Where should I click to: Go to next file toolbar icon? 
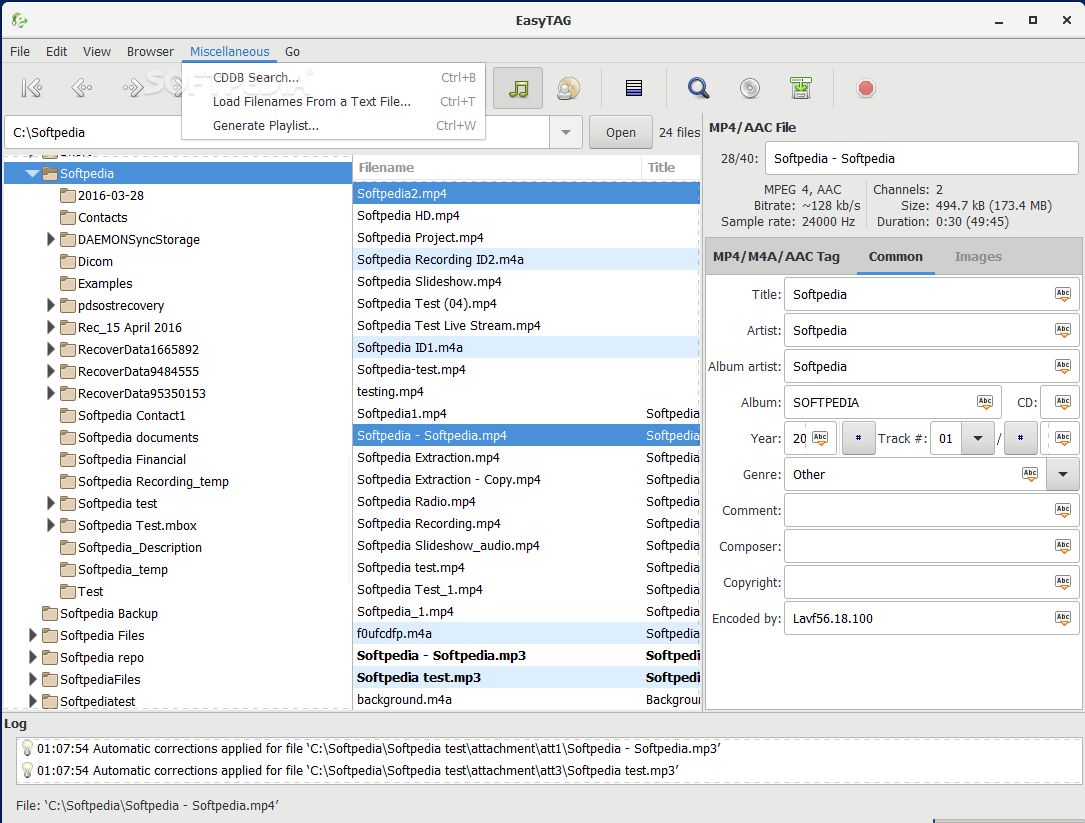(x=132, y=88)
